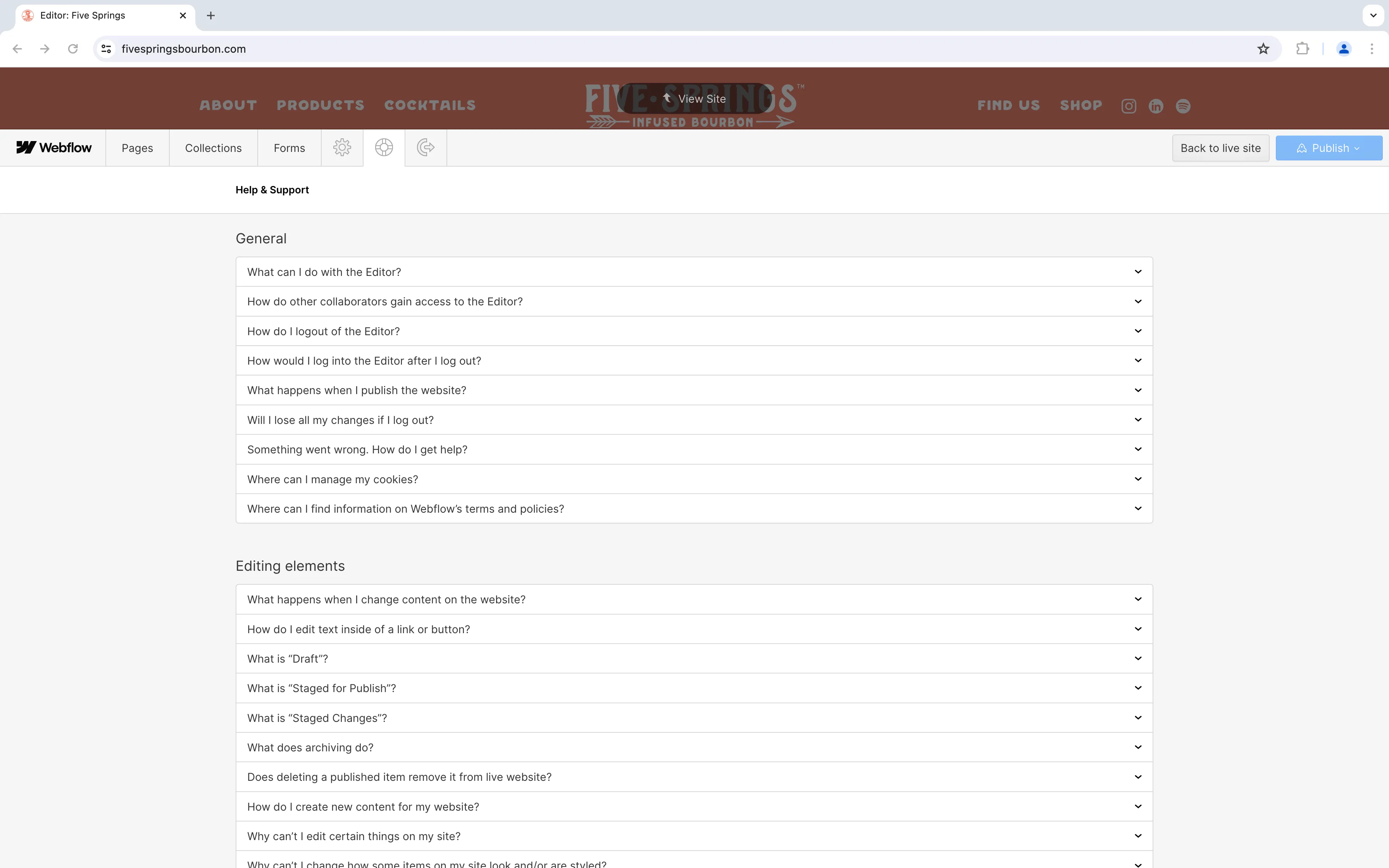
Task: Bookmark the page with the star icon
Action: coord(1263,49)
